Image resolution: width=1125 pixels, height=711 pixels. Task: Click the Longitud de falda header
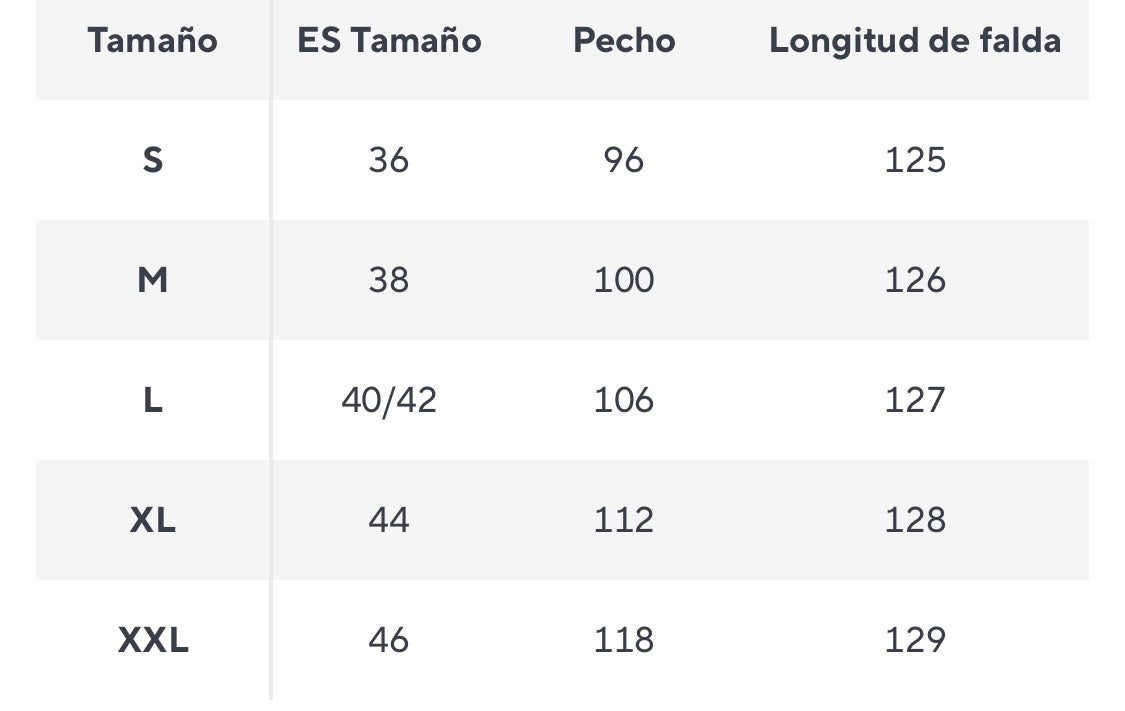coord(915,41)
